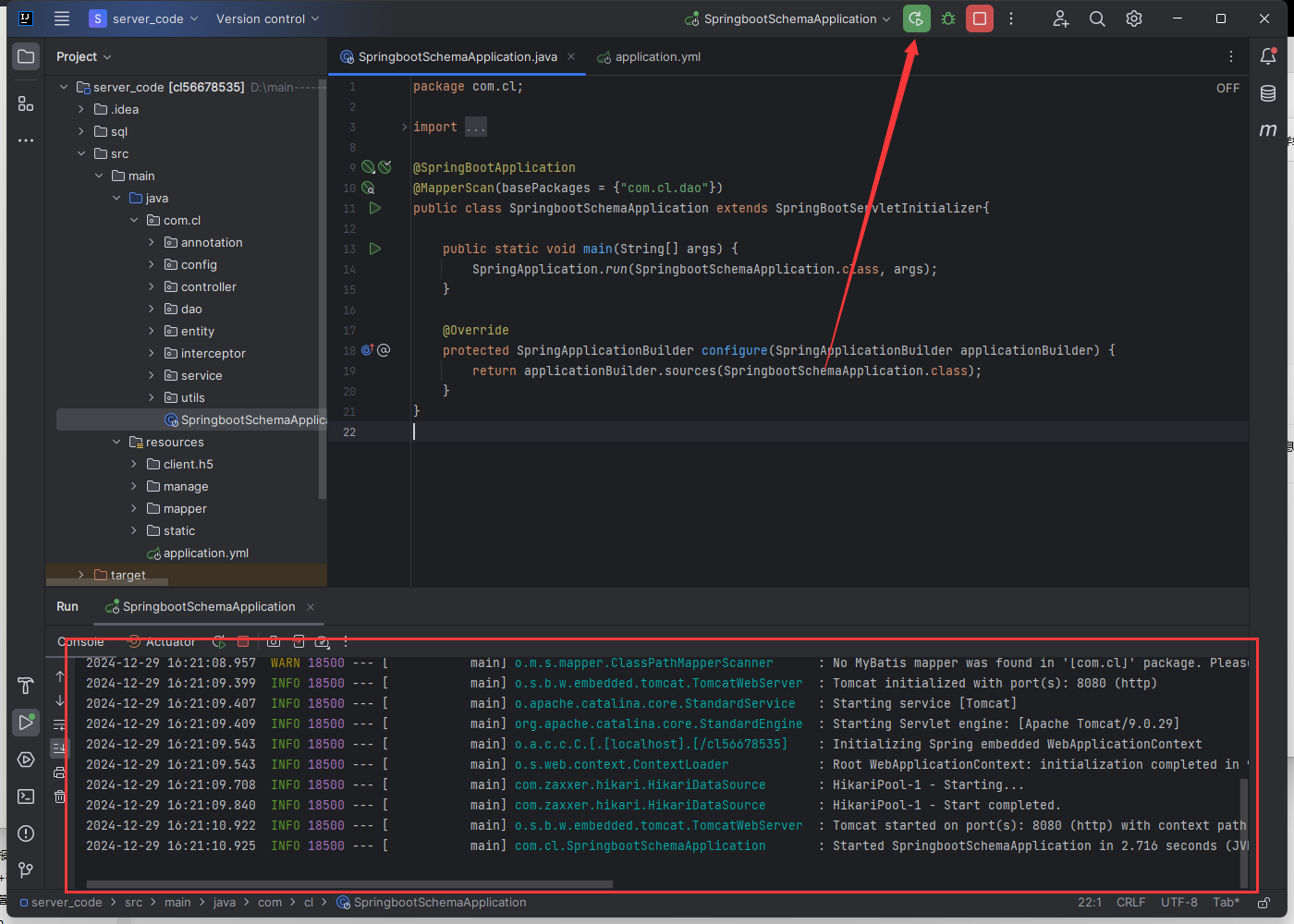Open application.yml in project tree
This screenshot has width=1294, height=924.
click(197, 553)
